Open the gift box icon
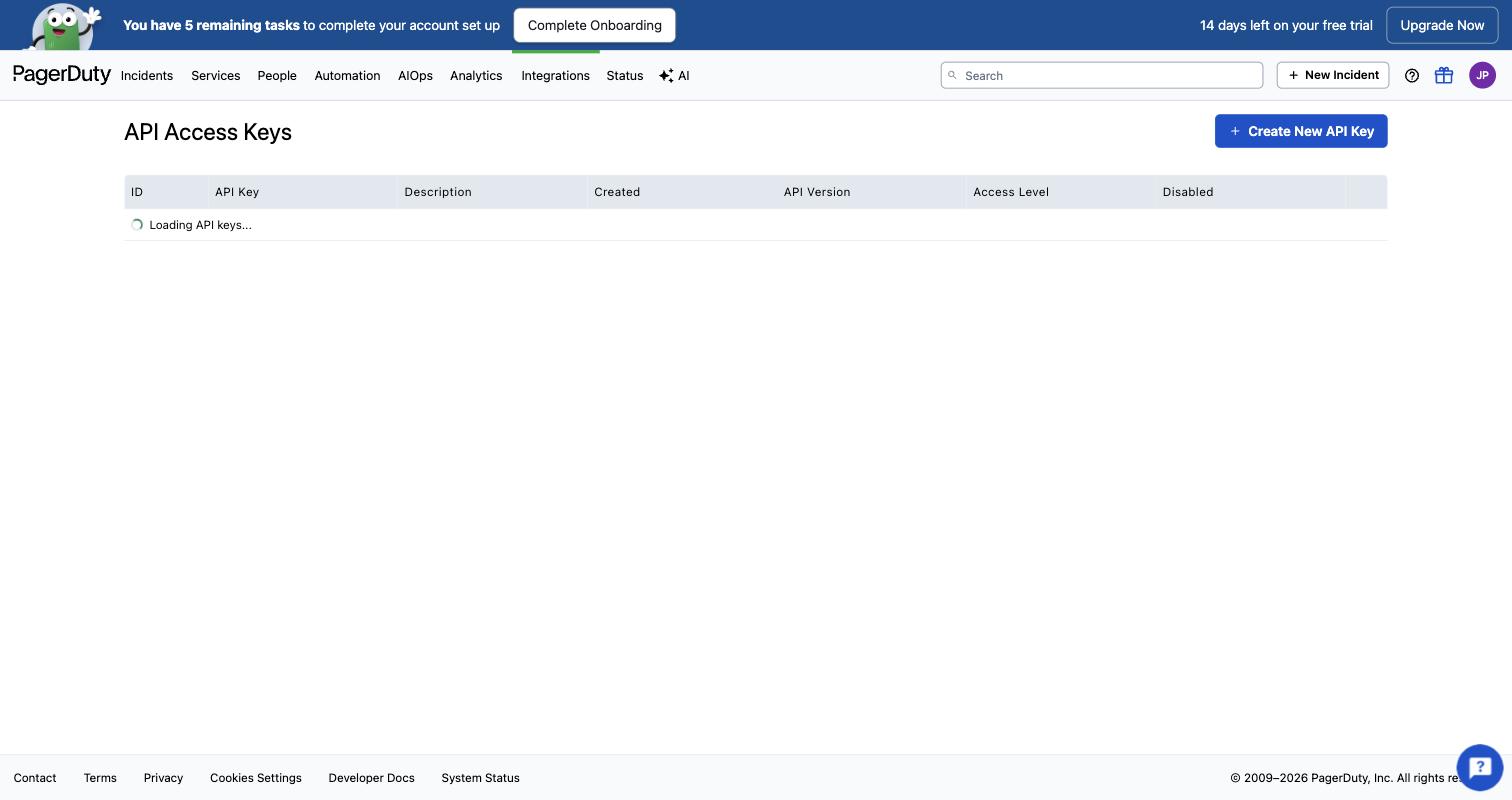The height and width of the screenshot is (800, 1512). coord(1444,75)
